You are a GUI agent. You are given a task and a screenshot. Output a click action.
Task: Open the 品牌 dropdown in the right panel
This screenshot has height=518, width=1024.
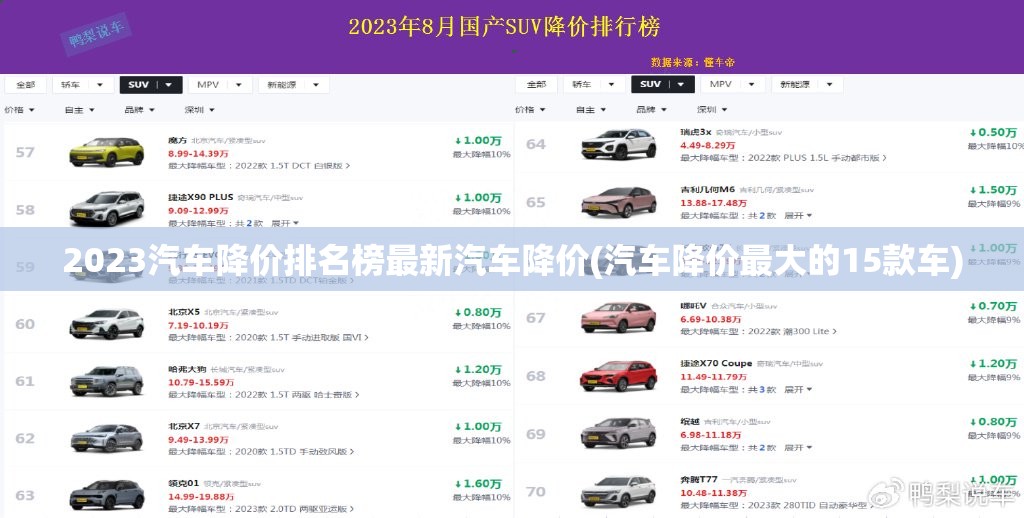[x=652, y=109]
